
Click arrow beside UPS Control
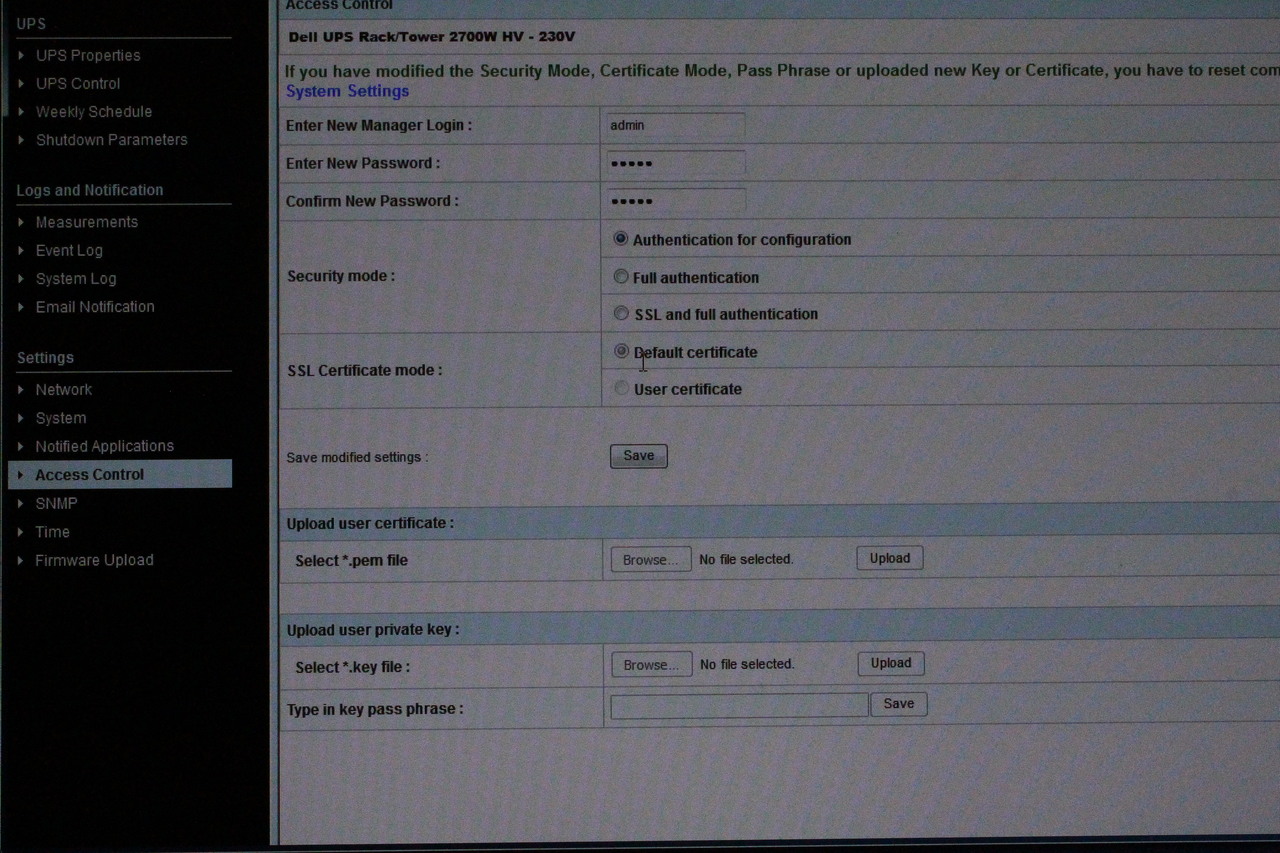[21, 83]
